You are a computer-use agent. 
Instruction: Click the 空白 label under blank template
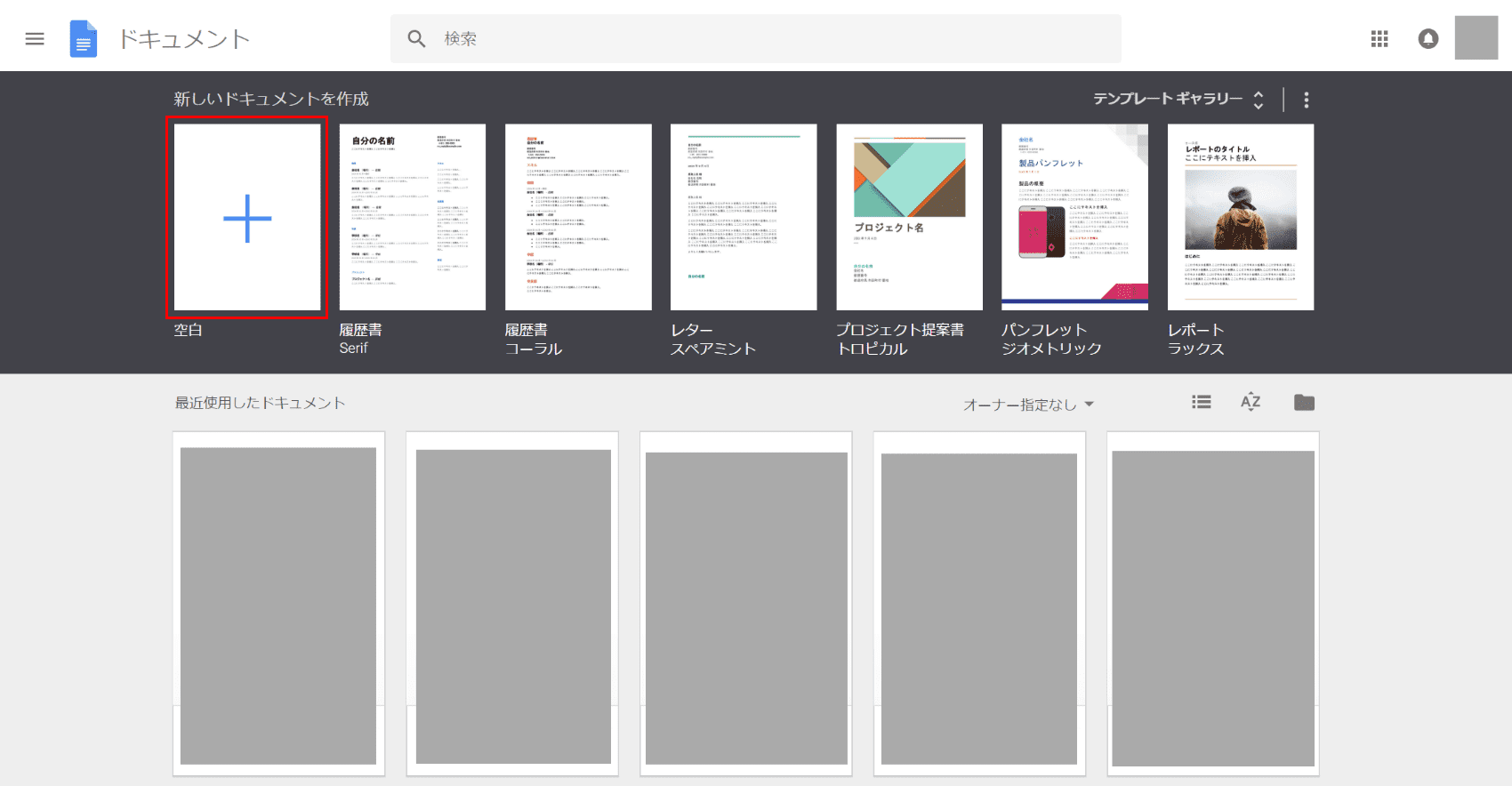click(x=188, y=330)
